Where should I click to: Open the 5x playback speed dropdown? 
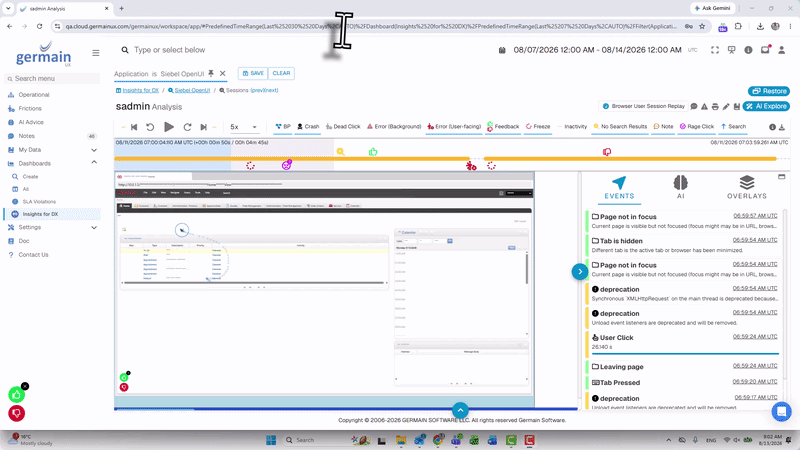coord(243,127)
